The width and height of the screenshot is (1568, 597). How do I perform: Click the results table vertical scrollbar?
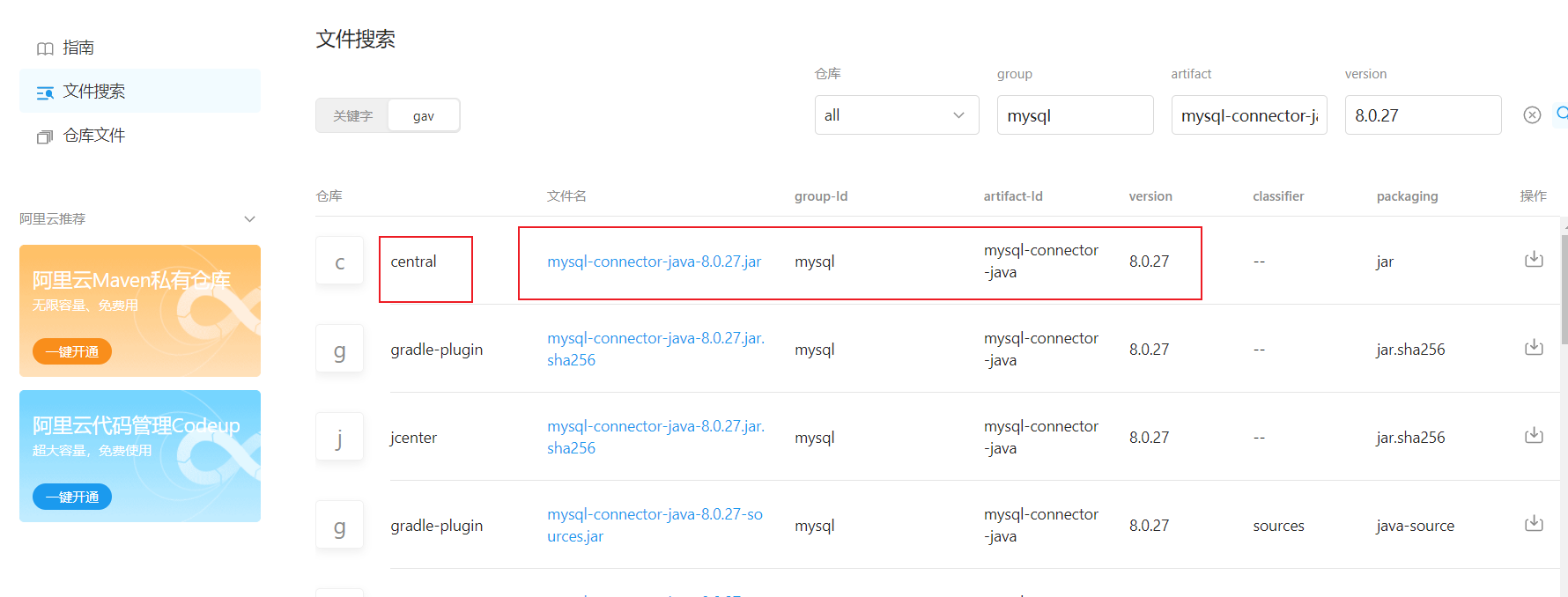click(1564, 291)
